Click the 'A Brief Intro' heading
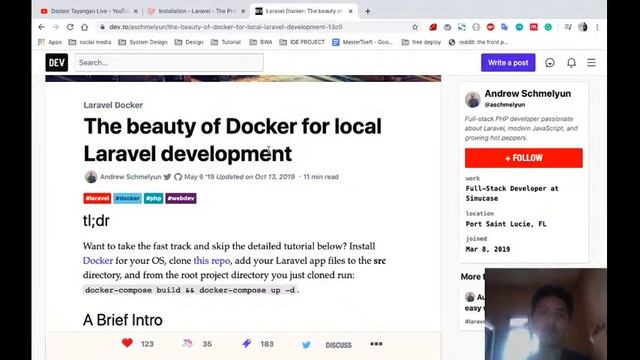 [x=122, y=320]
